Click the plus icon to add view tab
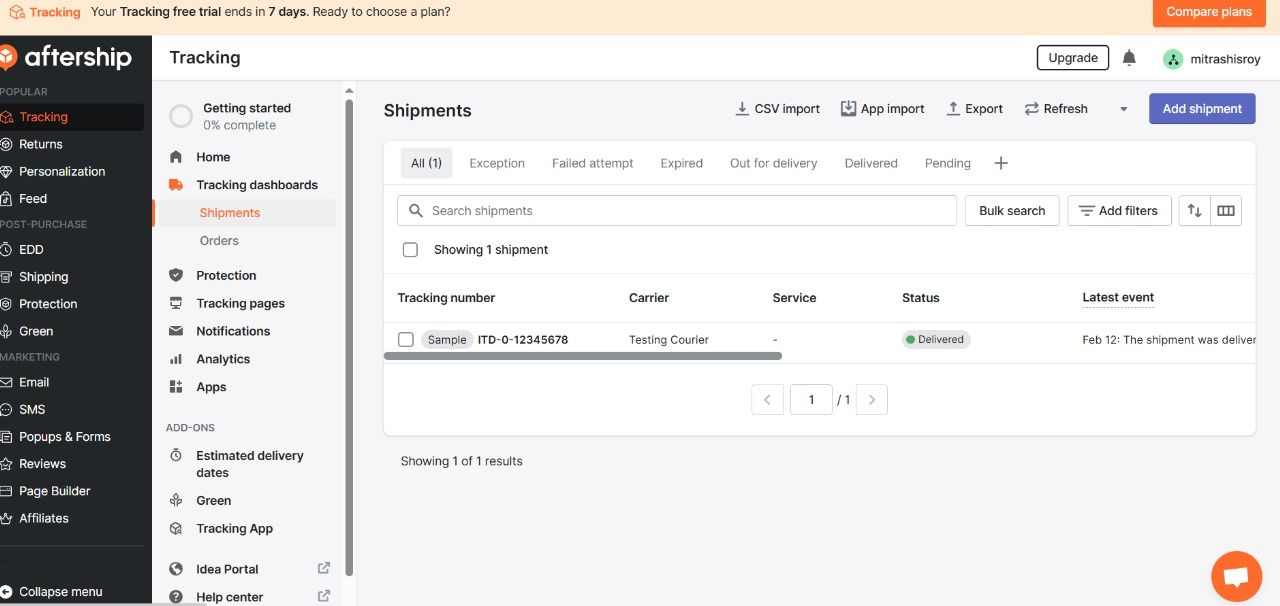Image resolution: width=1280 pixels, height=606 pixels. [1001, 163]
